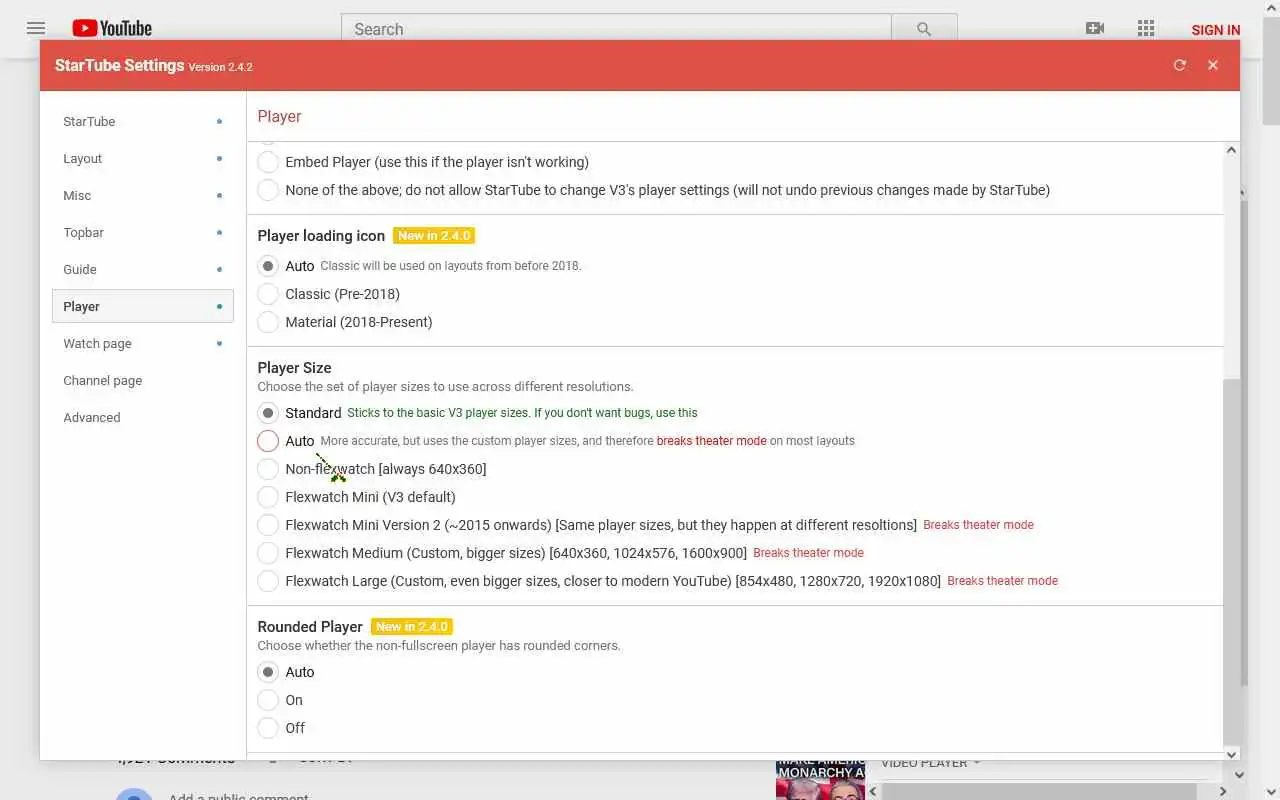Select Material (2018-Present) loading icon

click(268, 322)
